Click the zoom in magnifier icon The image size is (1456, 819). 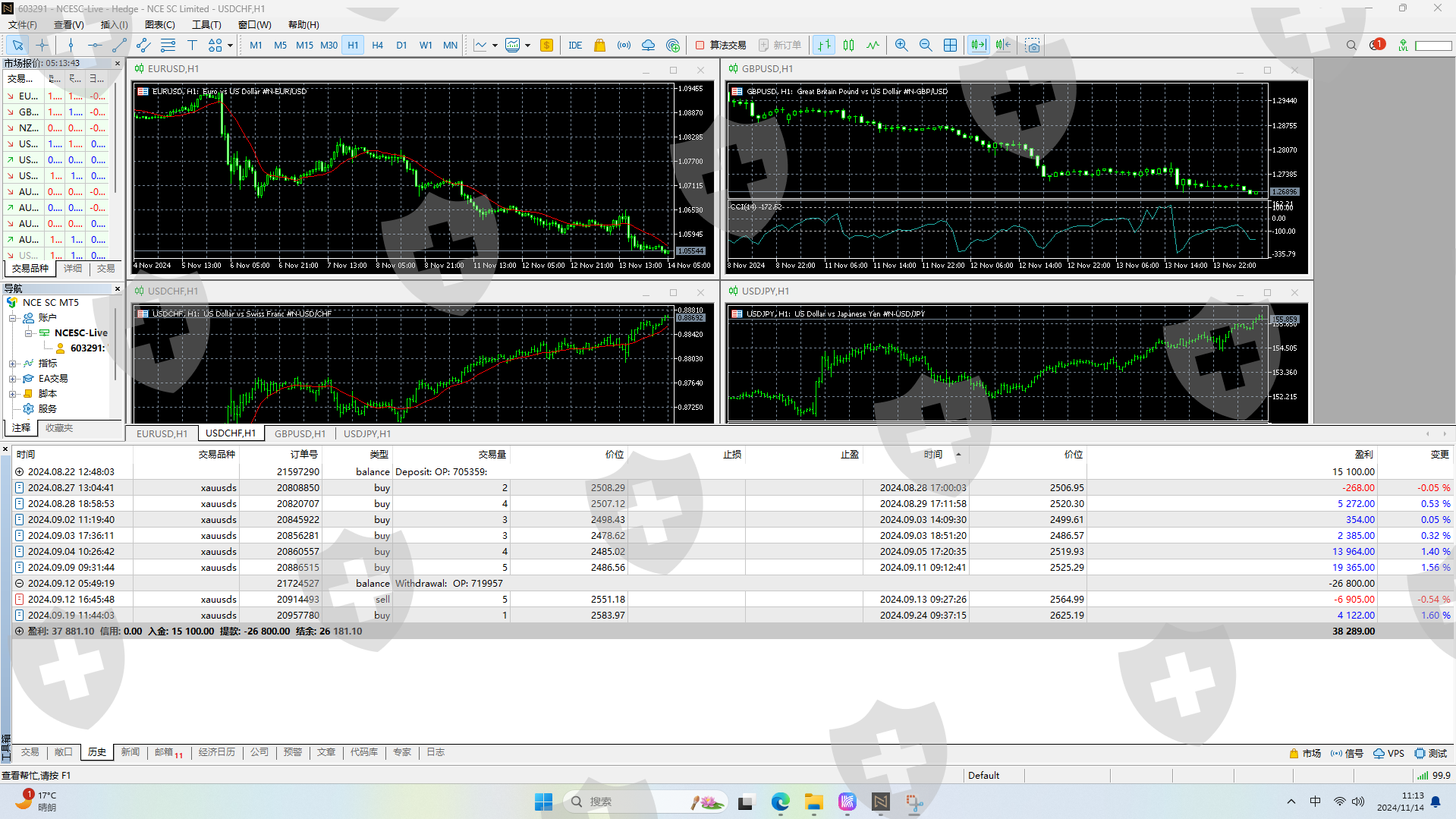coord(901,46)
